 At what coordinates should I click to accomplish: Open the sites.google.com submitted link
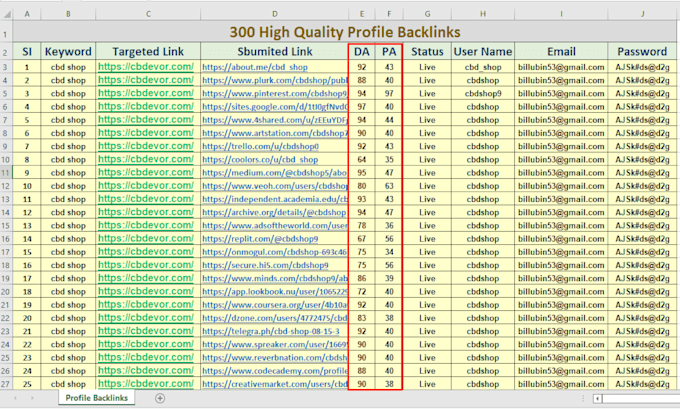pyautogui.click(x=275, y=107)
